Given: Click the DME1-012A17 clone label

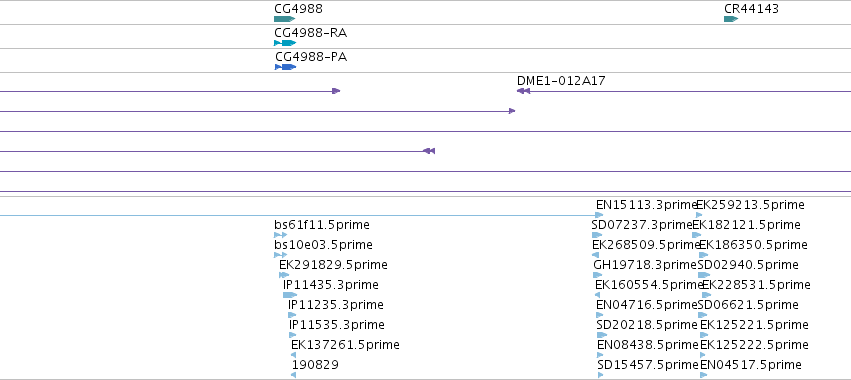Looking at the screenshot, I should pos(561,81).
